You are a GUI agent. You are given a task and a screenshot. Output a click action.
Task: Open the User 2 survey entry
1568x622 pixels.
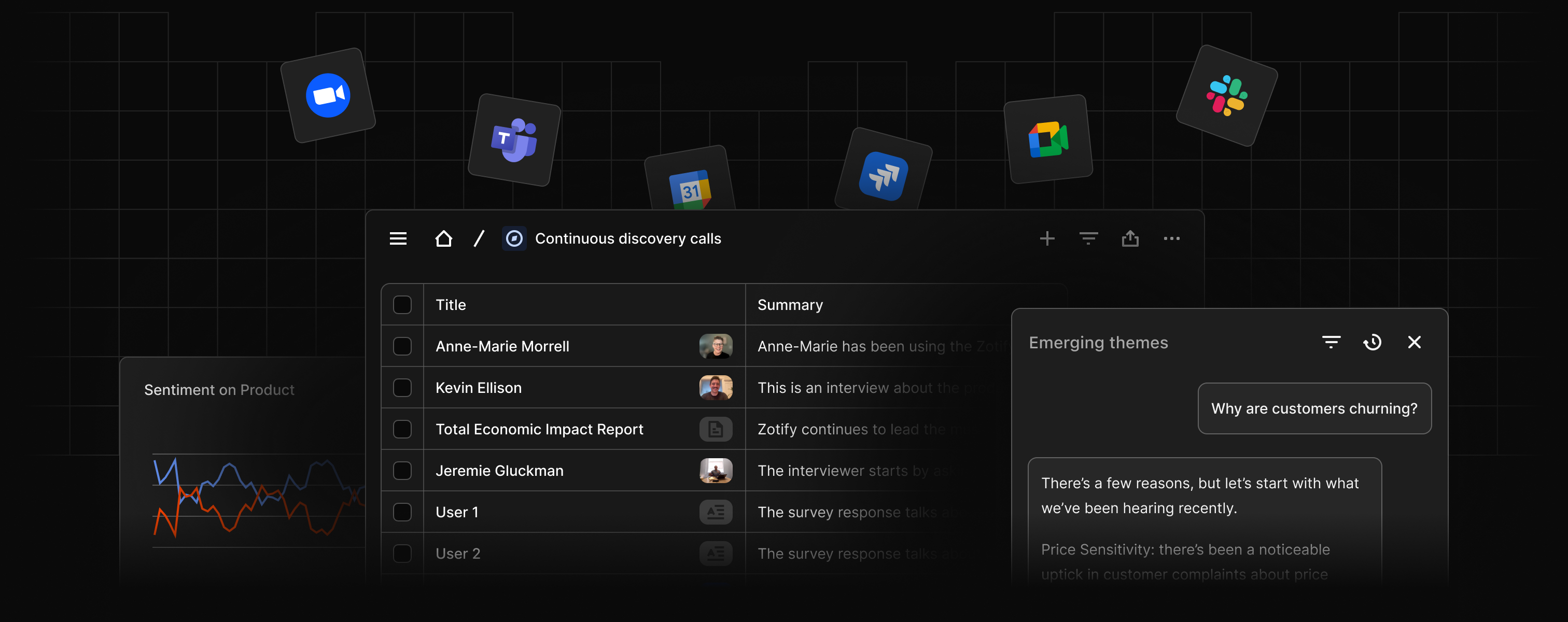pos(458,553)
